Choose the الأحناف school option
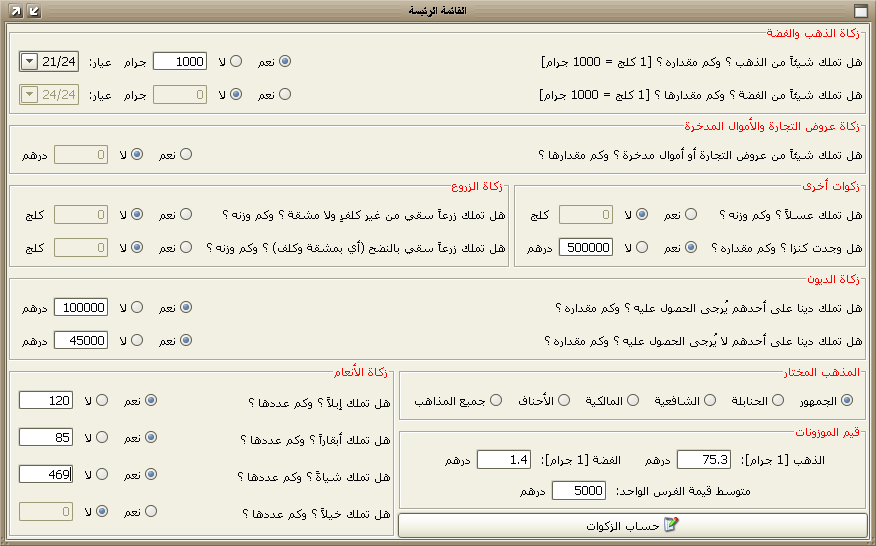Viewport: 876px width, 546px height. 564,400
